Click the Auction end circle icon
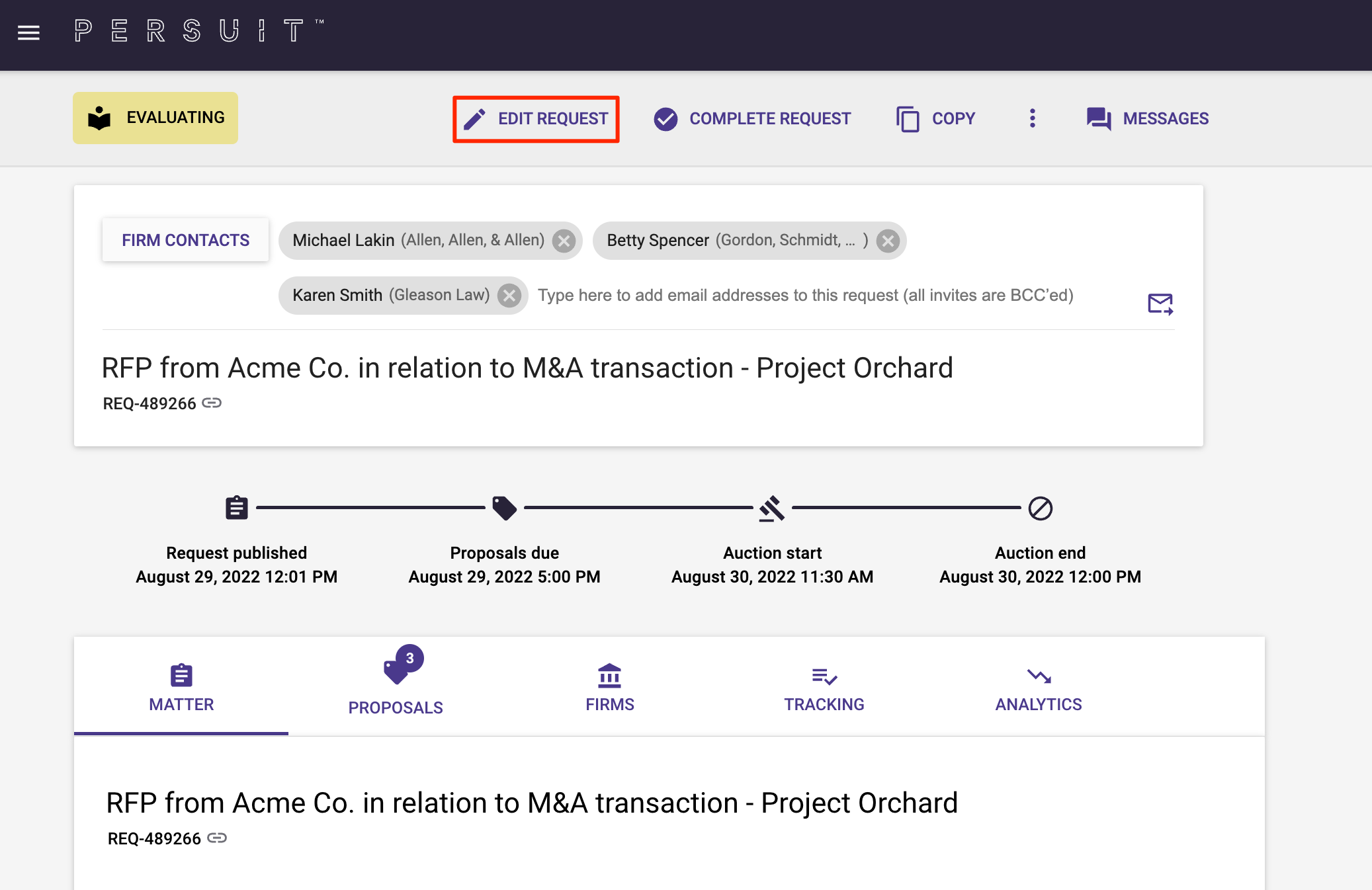This screenshot has width=1372, height=890. [x=1040, y=508]
